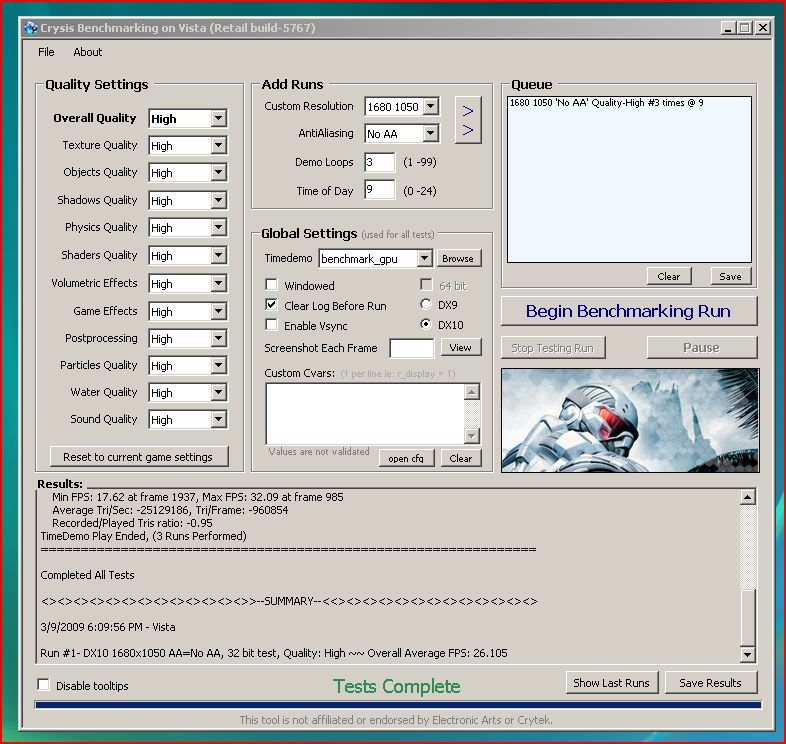The width and height of the screenshot is (786, 744).
Task: Click the Results scrollbar up arrow
Action: coord(747,497)
